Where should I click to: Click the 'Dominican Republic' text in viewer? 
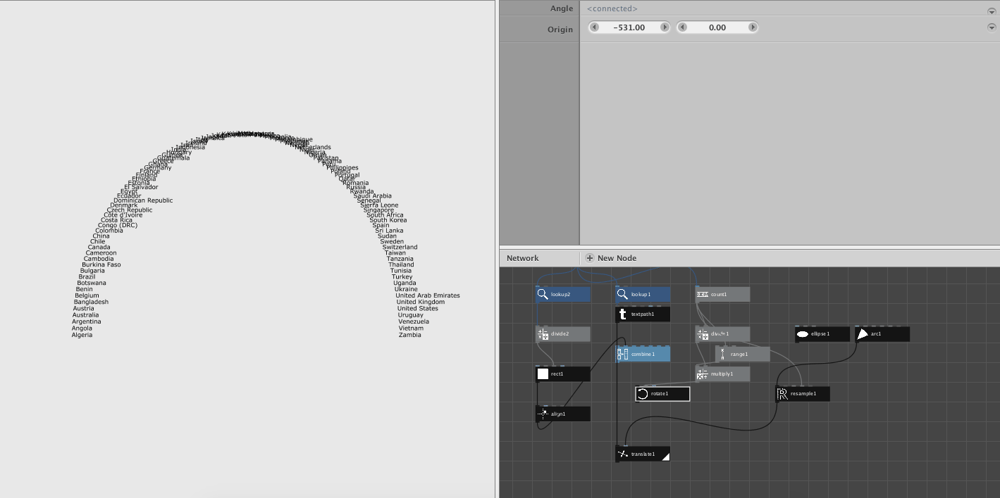tap(143, 200)
